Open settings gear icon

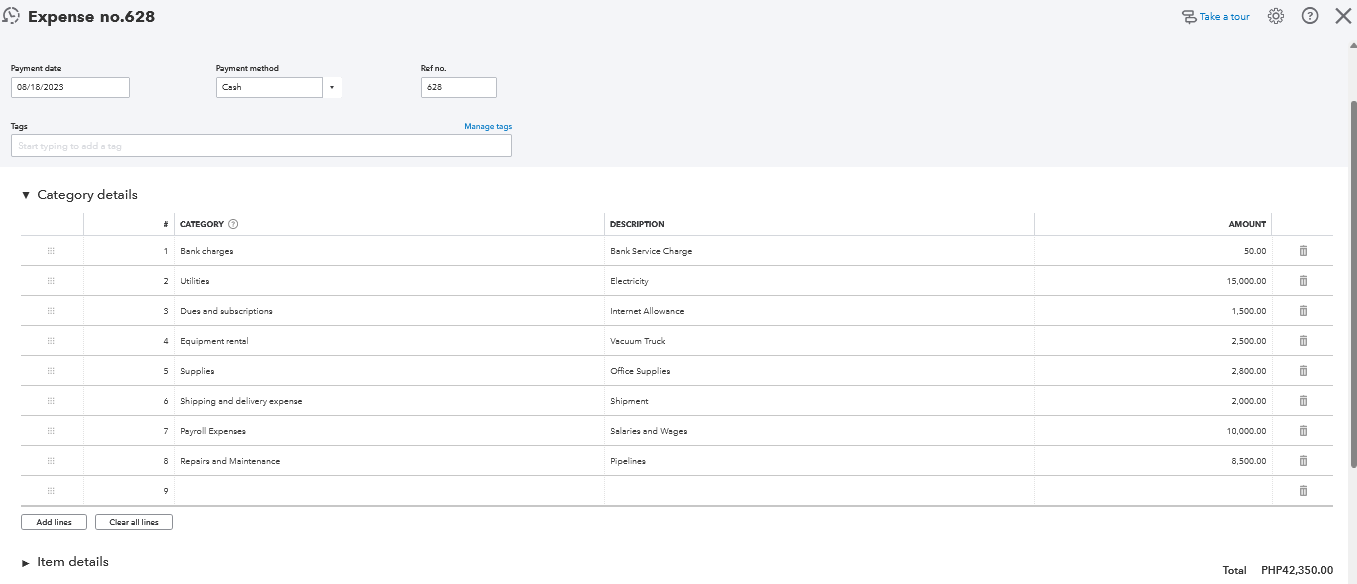[1276, 16]
